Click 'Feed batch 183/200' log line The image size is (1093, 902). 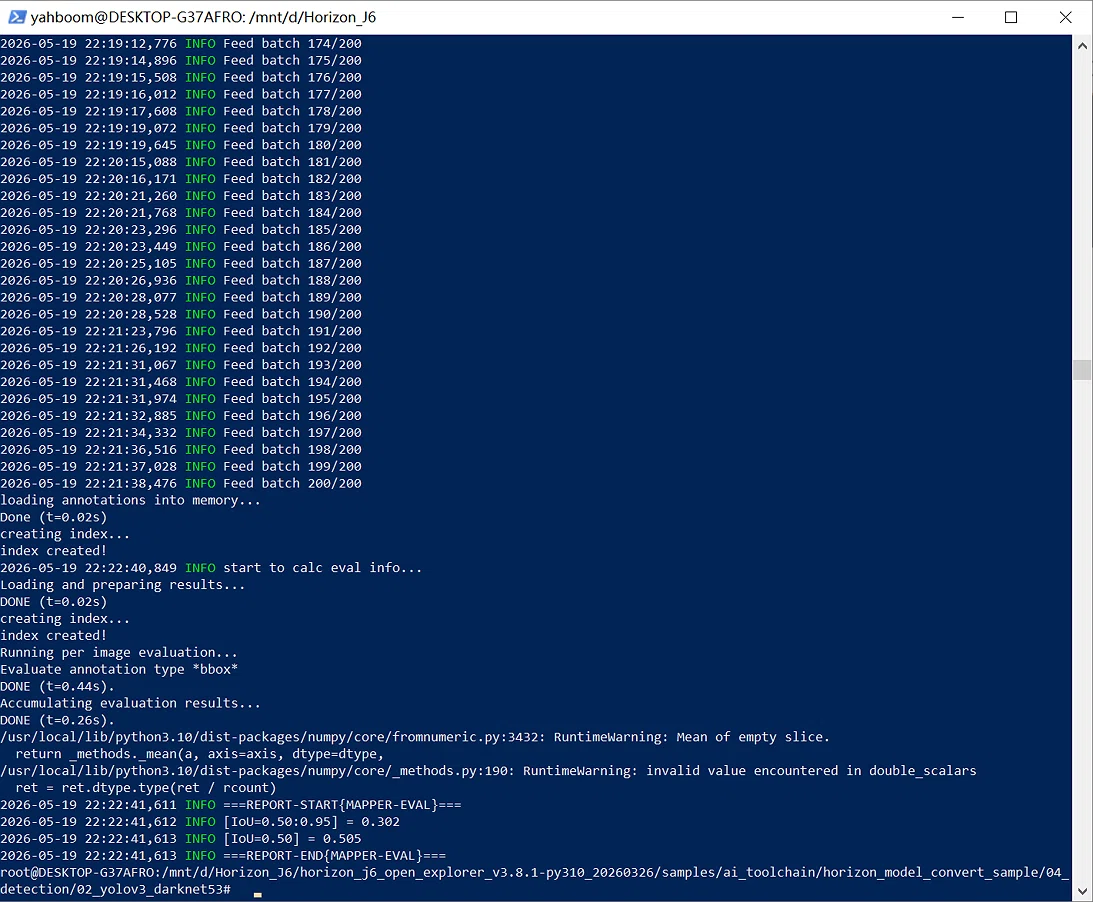pos(181,196)
